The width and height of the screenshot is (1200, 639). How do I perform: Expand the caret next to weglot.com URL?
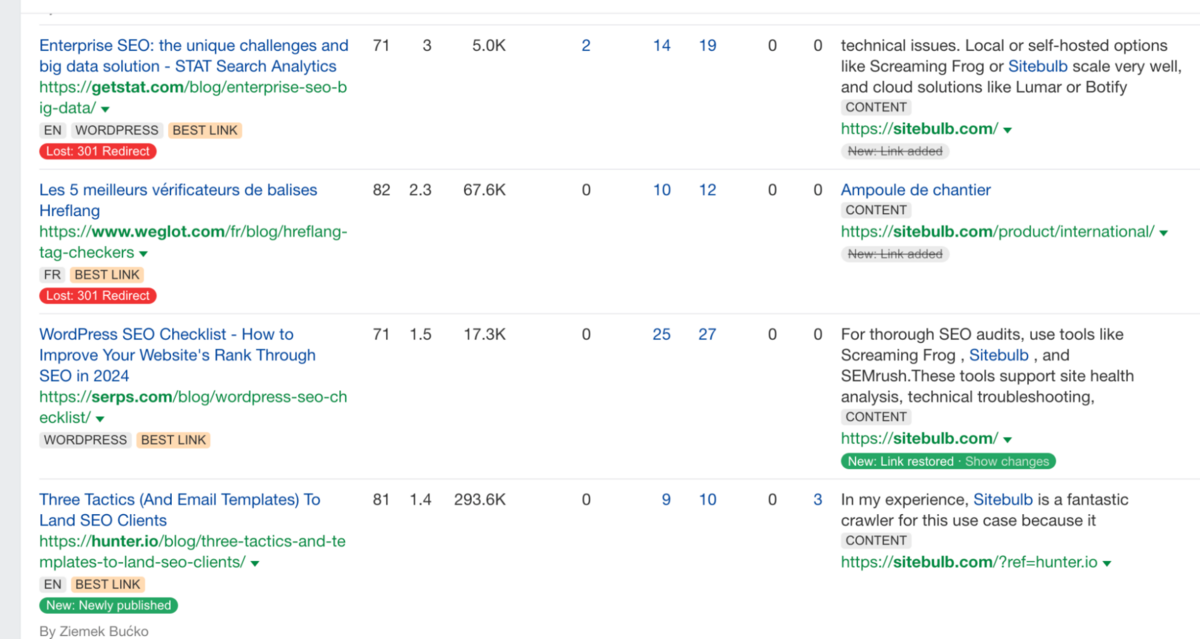point(144,254)
